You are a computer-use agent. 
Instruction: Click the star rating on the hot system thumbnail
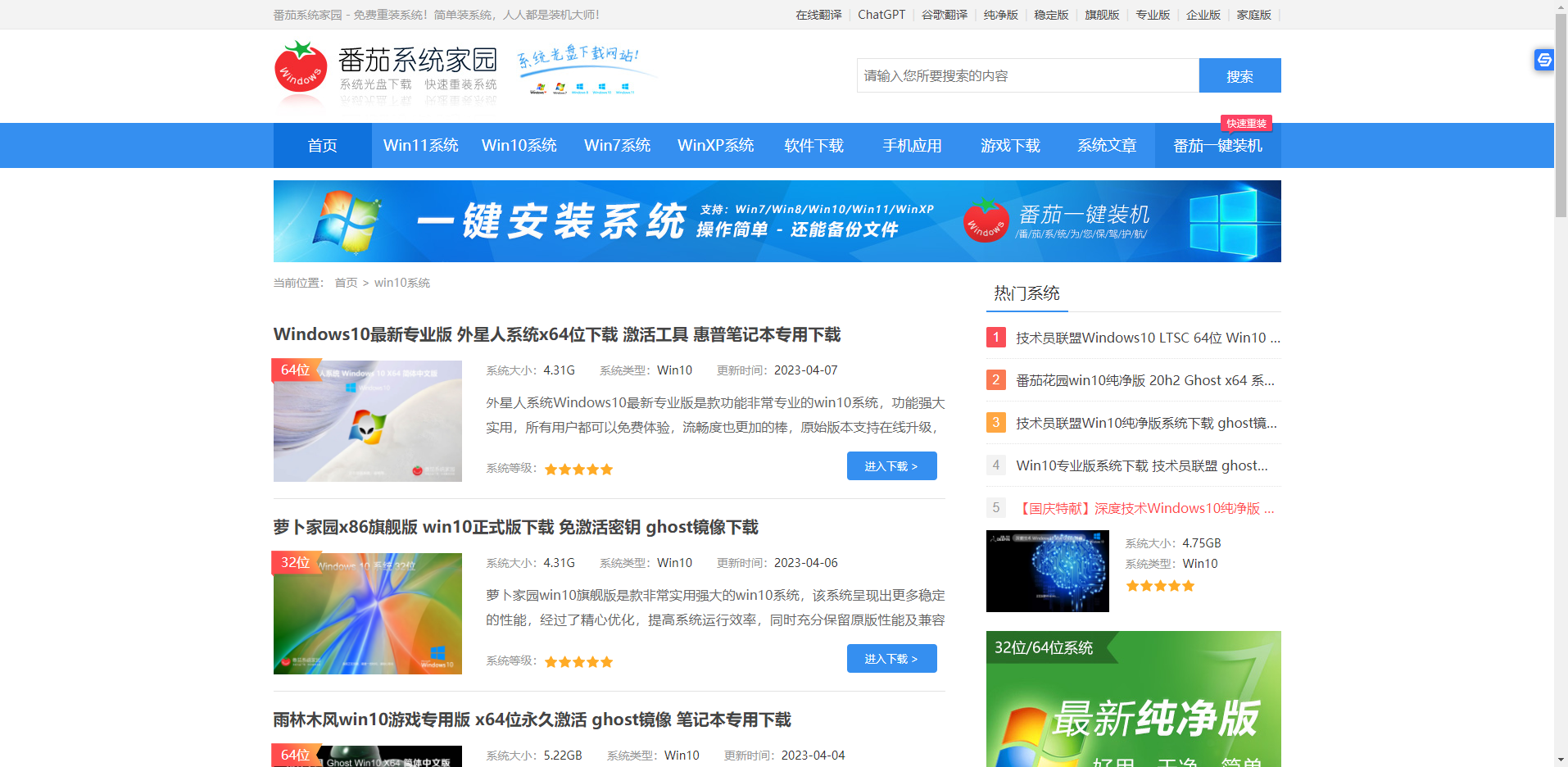coord(1159,585)
